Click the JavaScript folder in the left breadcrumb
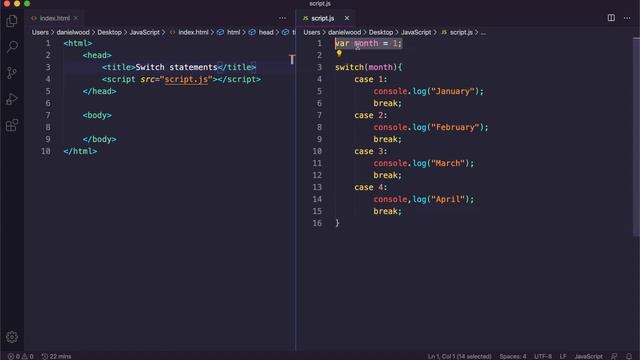The image size is (640, 360). [x=144, y=32]
